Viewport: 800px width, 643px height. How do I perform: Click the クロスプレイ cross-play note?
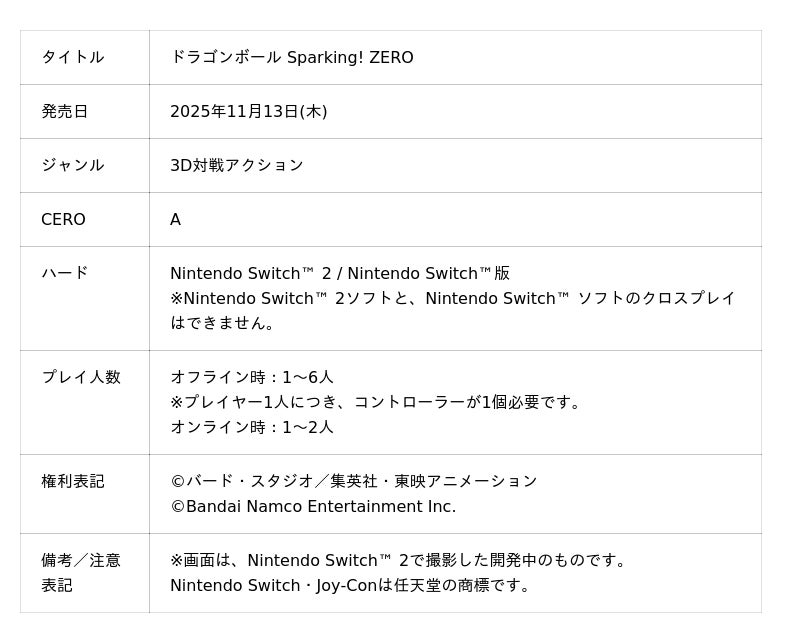pyautogui.click(x=452, y=298)
